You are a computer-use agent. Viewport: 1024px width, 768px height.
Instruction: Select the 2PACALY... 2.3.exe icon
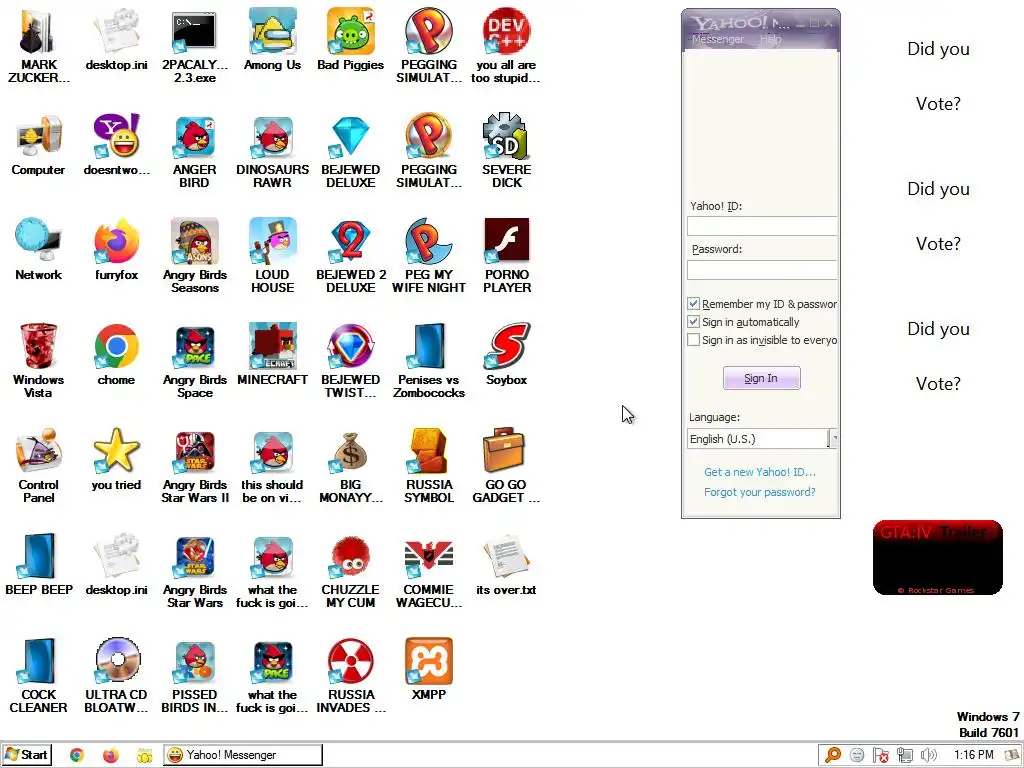(195, 46)
